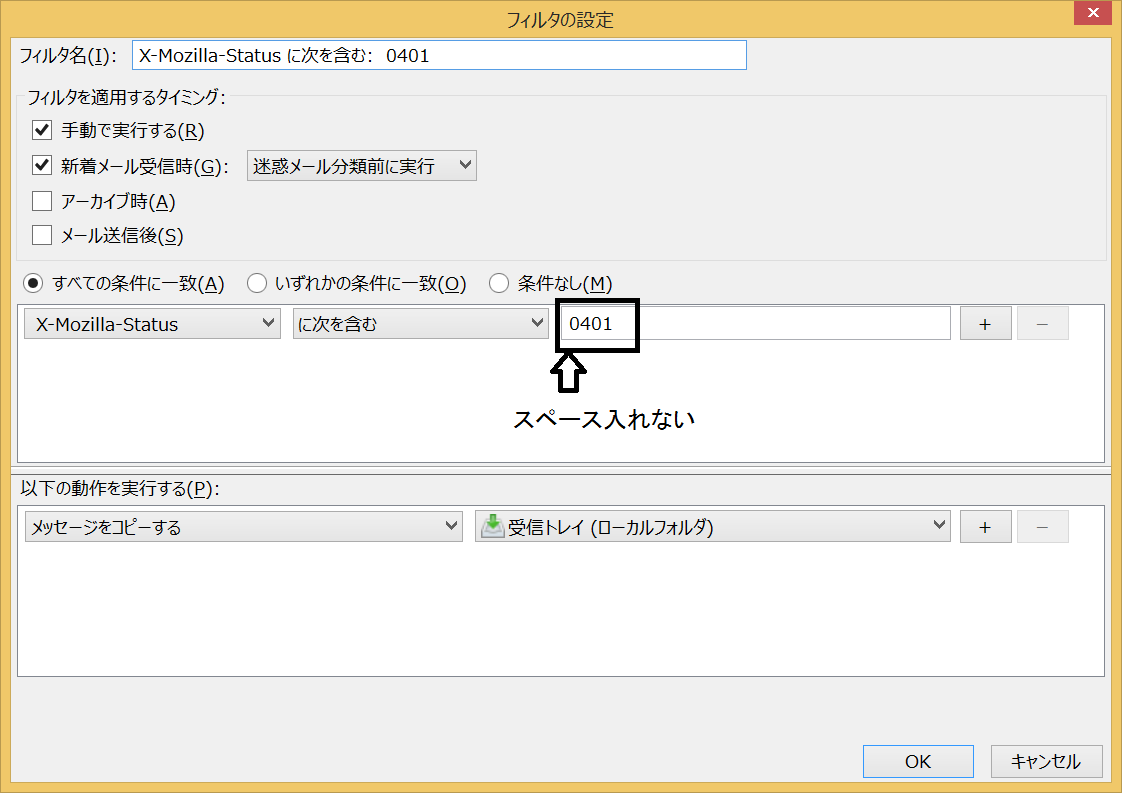
Task: Cancel the dialog with キャンセル button
Action: click(1046, 762)
